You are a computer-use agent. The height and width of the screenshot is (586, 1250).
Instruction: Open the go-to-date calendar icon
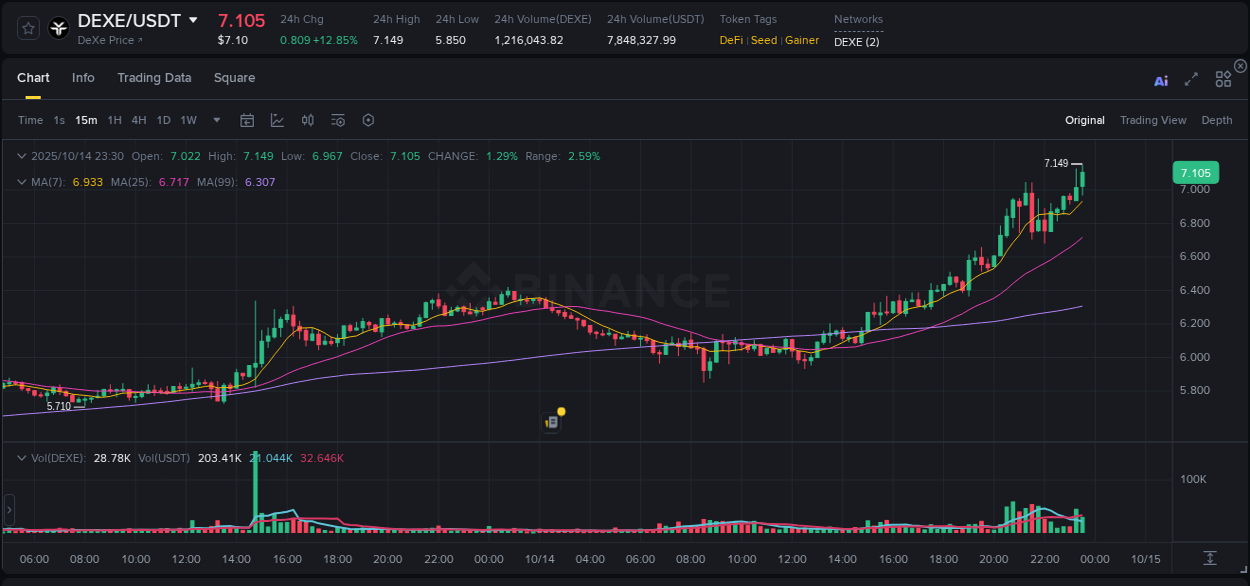[x=247, y=120]
